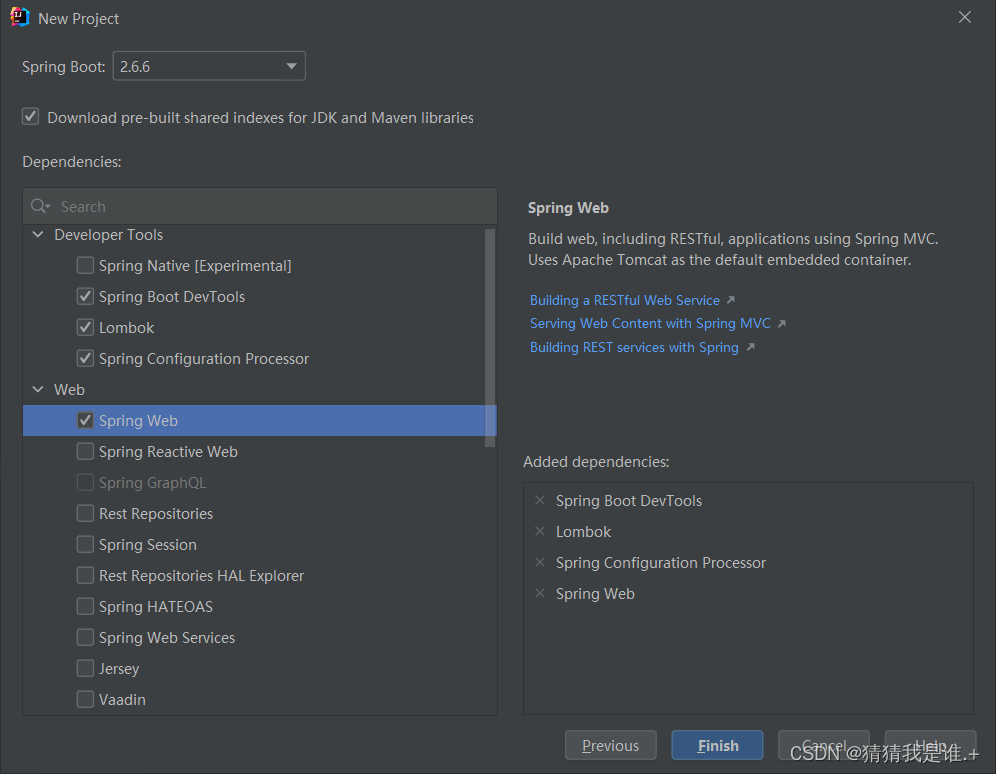
Task: Click the dependencies Search field
Action: coord(270,206)
